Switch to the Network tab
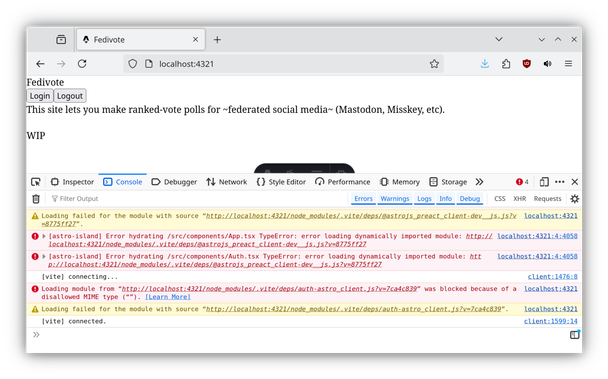Image resolution: width=608 pixels, height=379 pixels. (227, 182)
